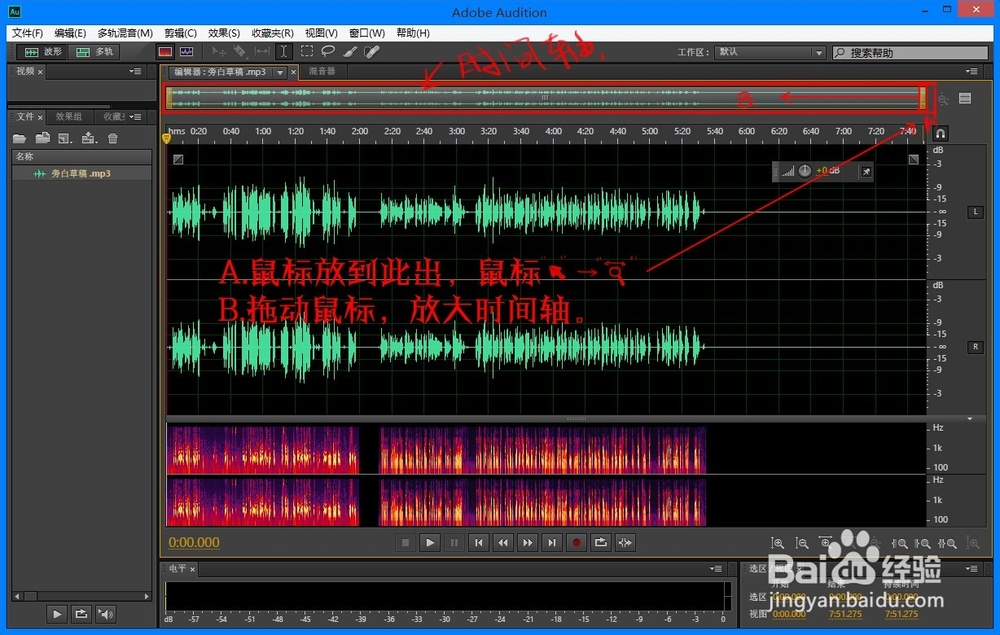This screenshot has height=635, width=1000.
Task: Open the 编辑(E) menu
Action: (x=70, y=33)
